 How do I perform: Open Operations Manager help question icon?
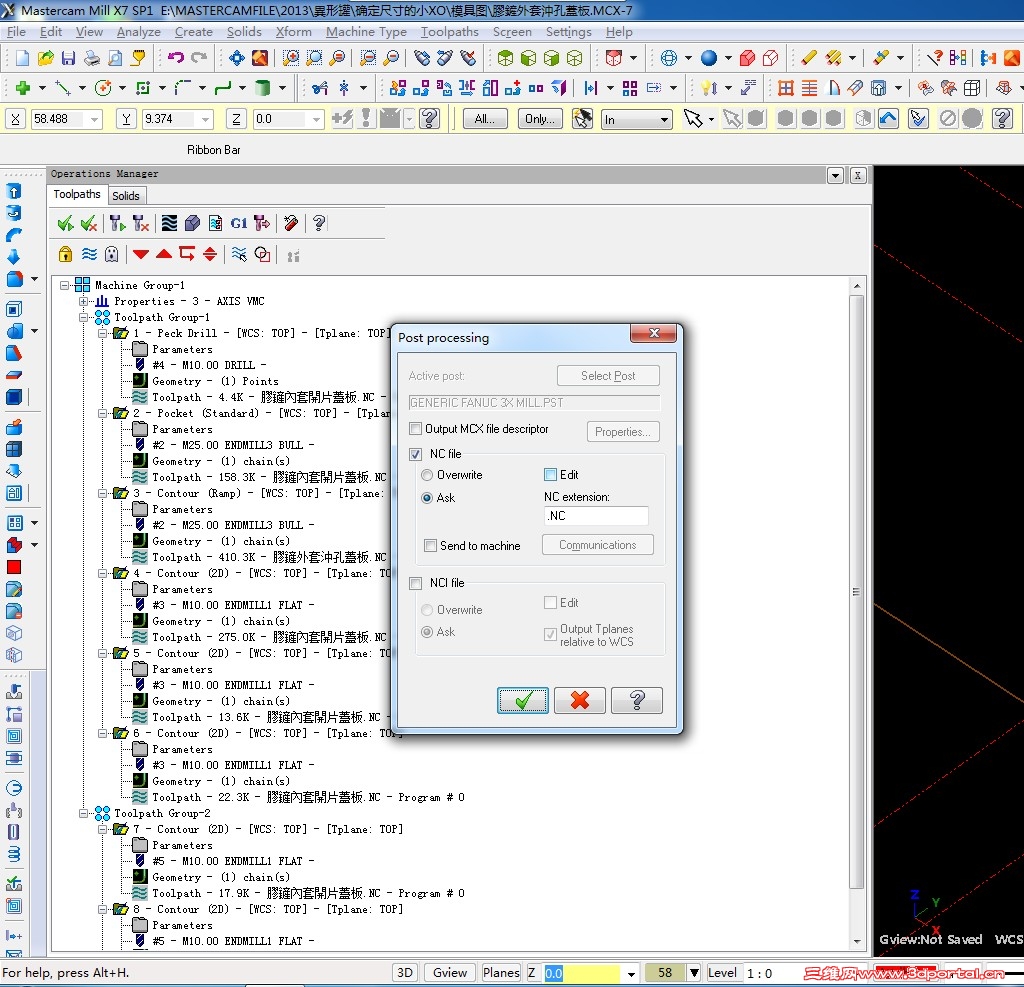[319, 223]
